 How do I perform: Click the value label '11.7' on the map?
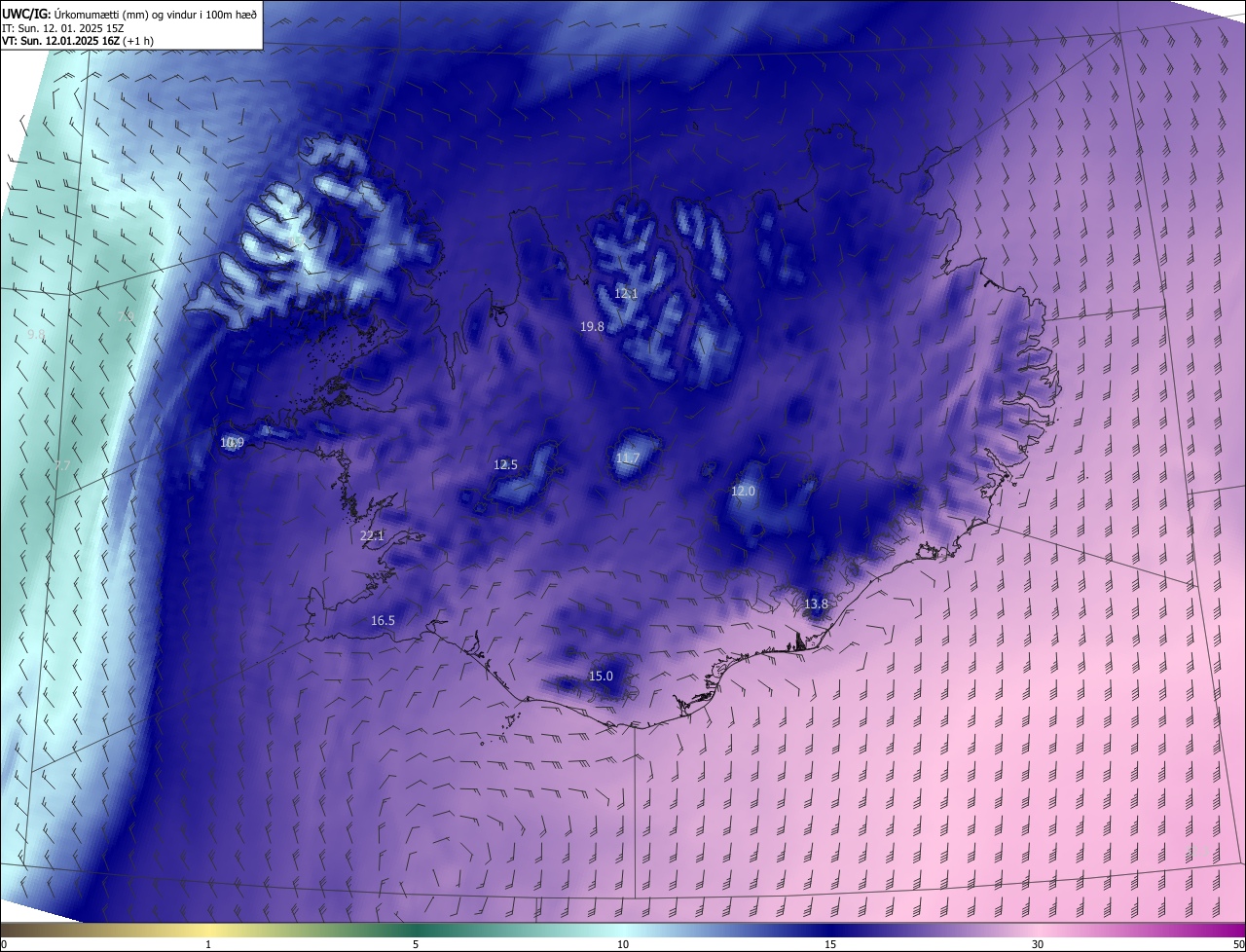pos(628,458)
